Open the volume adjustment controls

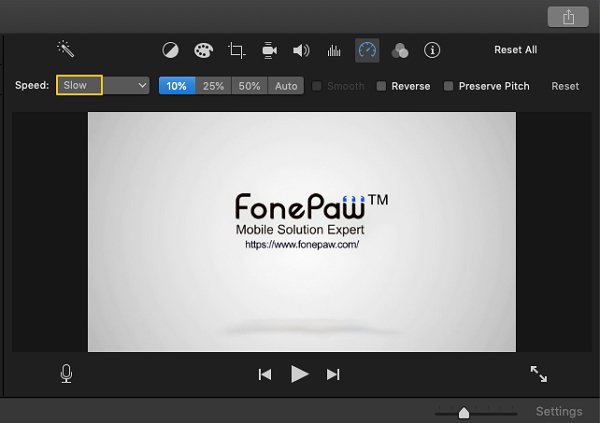302,50
